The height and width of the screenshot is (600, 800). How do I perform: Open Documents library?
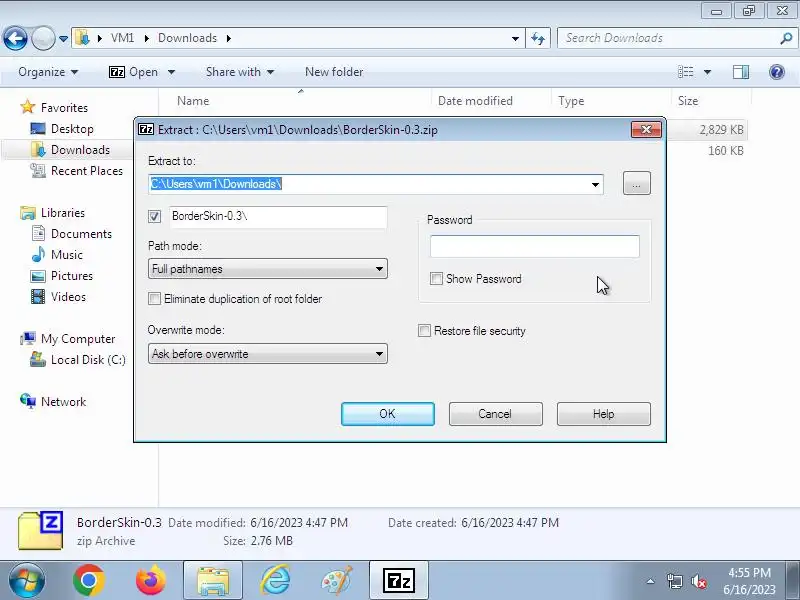click(x=81, y=234)
